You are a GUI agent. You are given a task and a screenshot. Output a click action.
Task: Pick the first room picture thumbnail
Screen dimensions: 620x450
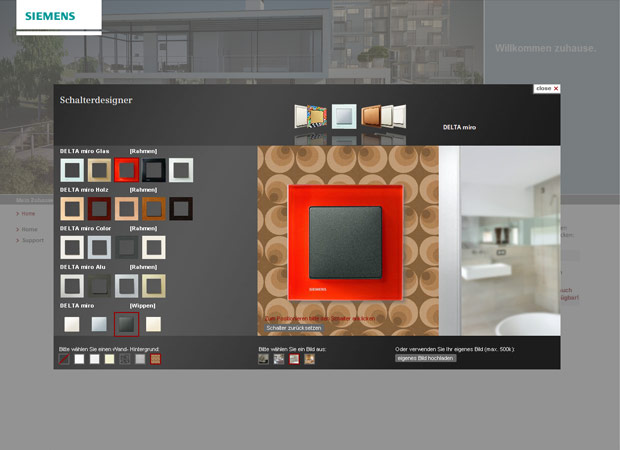click(263, 359)
